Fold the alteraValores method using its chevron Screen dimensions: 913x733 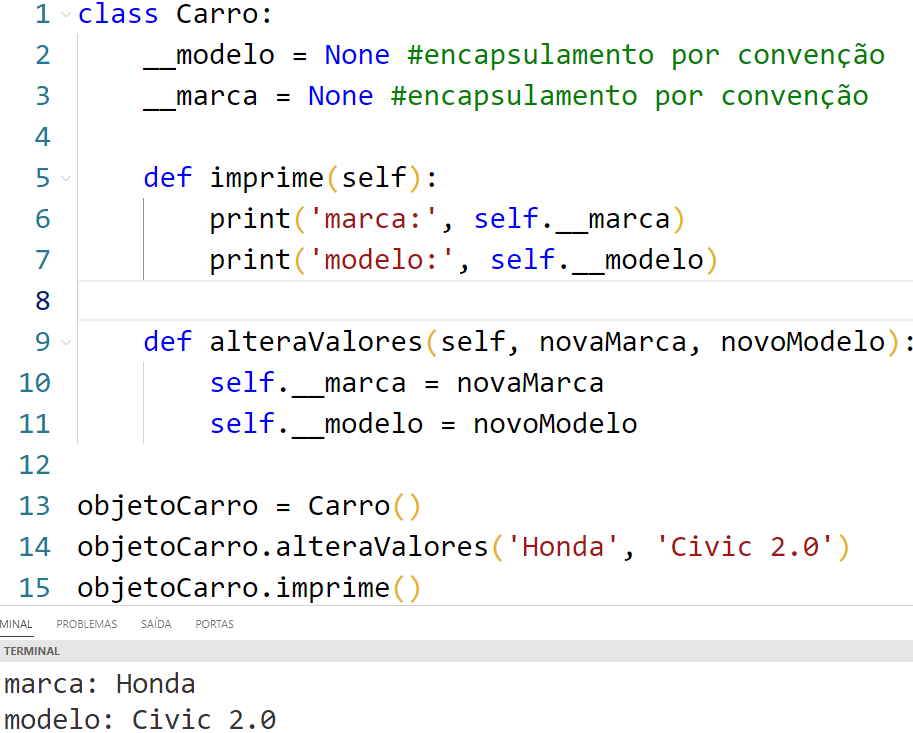coord(66,343)
